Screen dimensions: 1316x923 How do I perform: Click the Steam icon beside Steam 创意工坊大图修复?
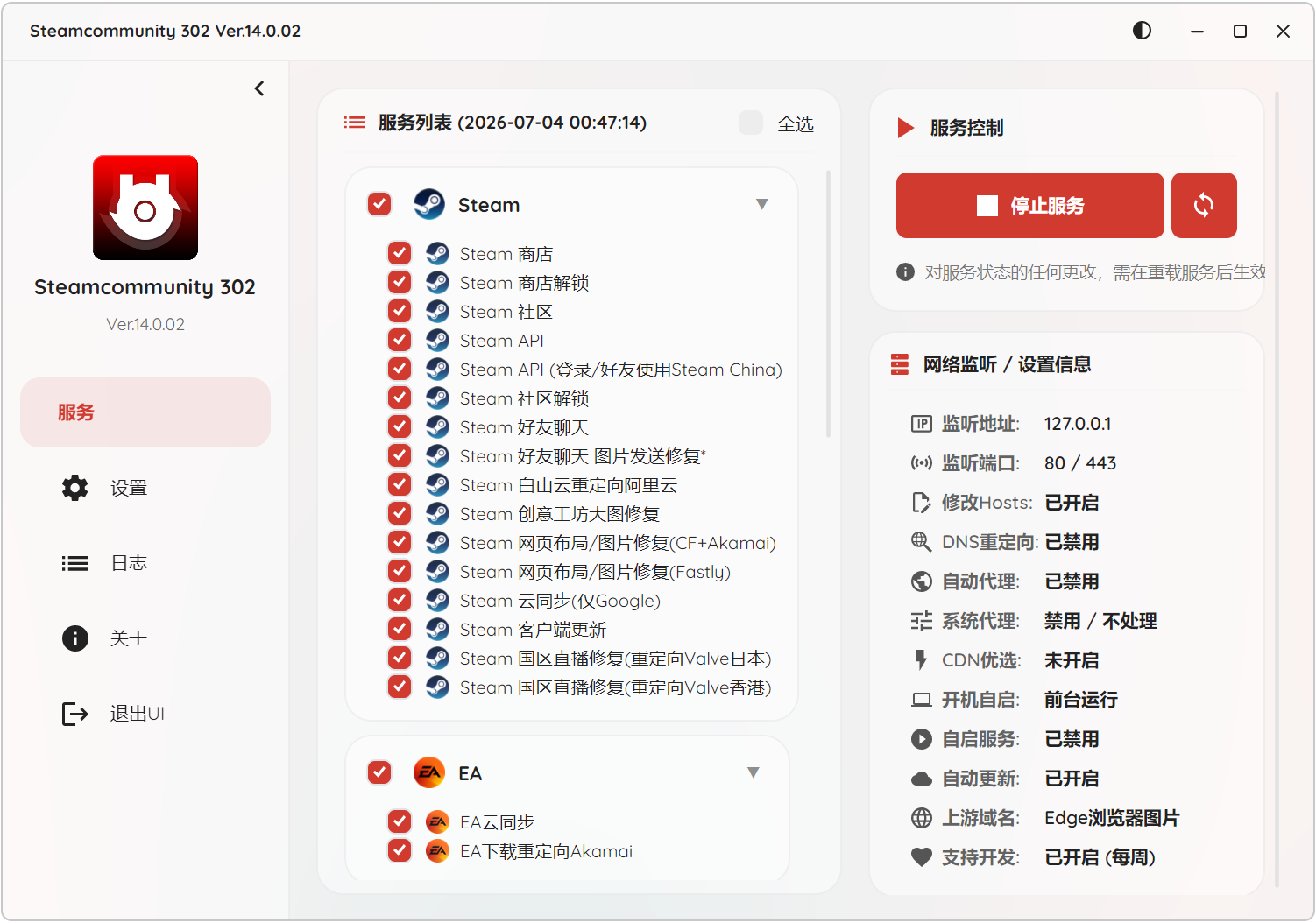tap(437, 513)
